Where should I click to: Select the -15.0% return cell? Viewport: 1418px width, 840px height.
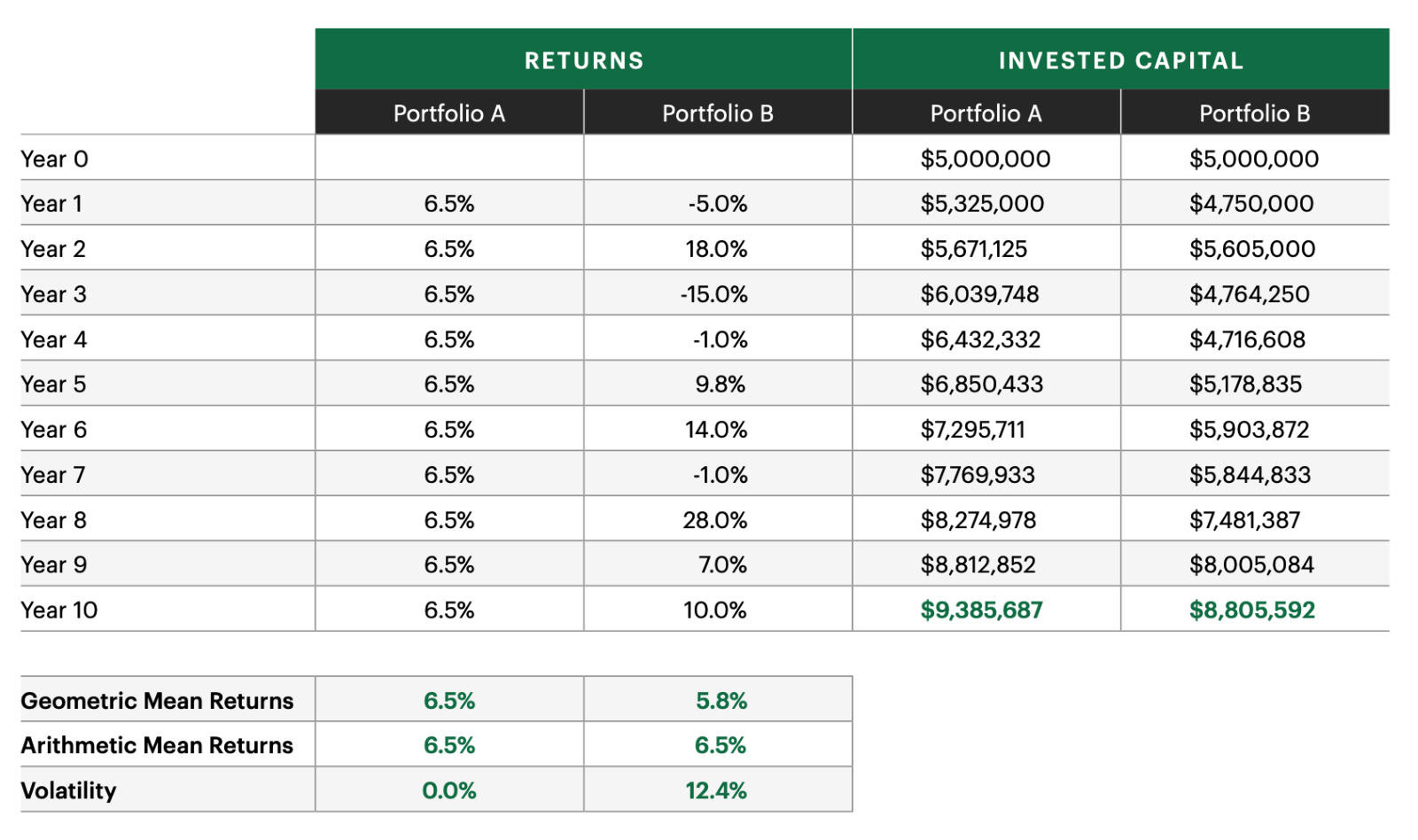[x=713, y=294]
